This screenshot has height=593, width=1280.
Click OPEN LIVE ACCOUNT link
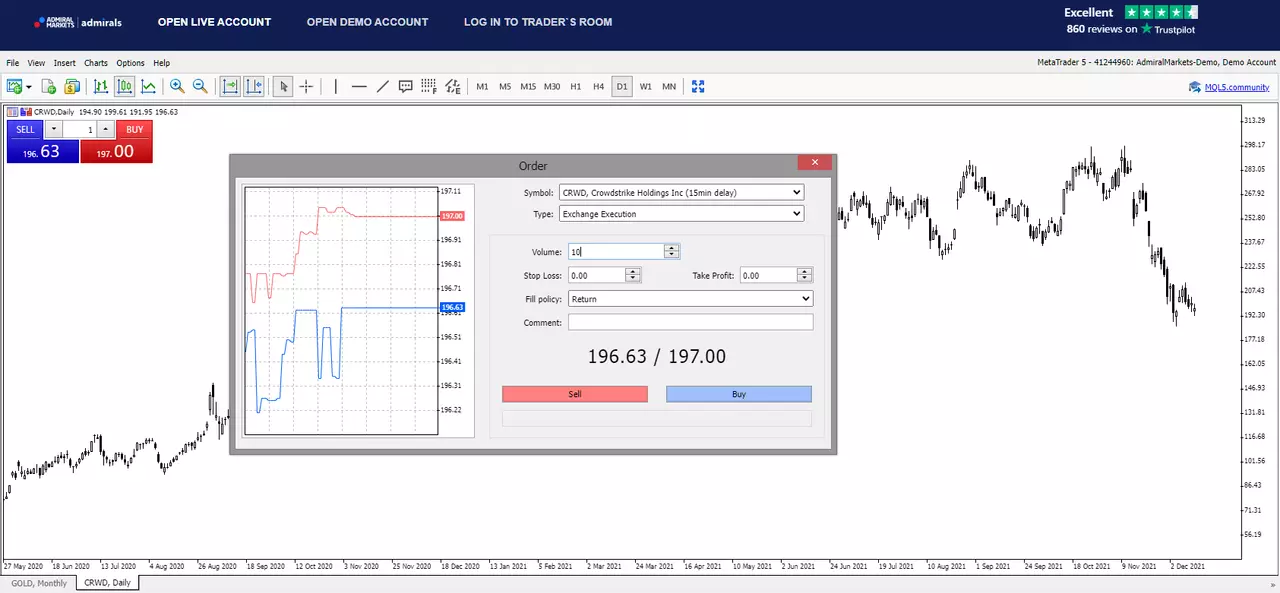(214, 22)
